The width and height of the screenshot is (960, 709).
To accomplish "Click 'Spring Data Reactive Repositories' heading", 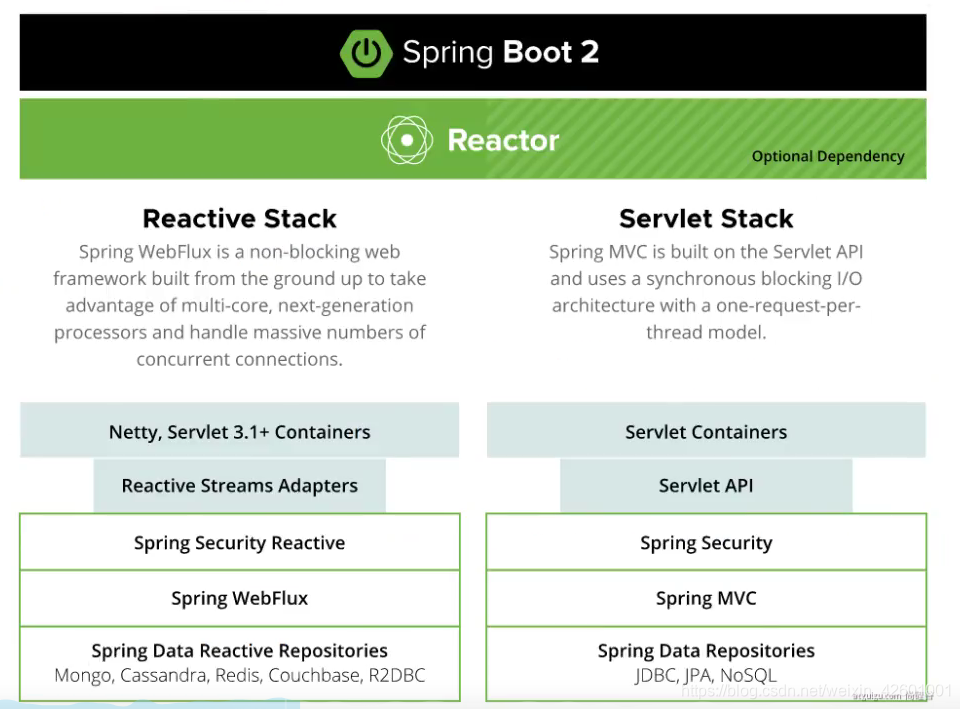I will [239, 650].
